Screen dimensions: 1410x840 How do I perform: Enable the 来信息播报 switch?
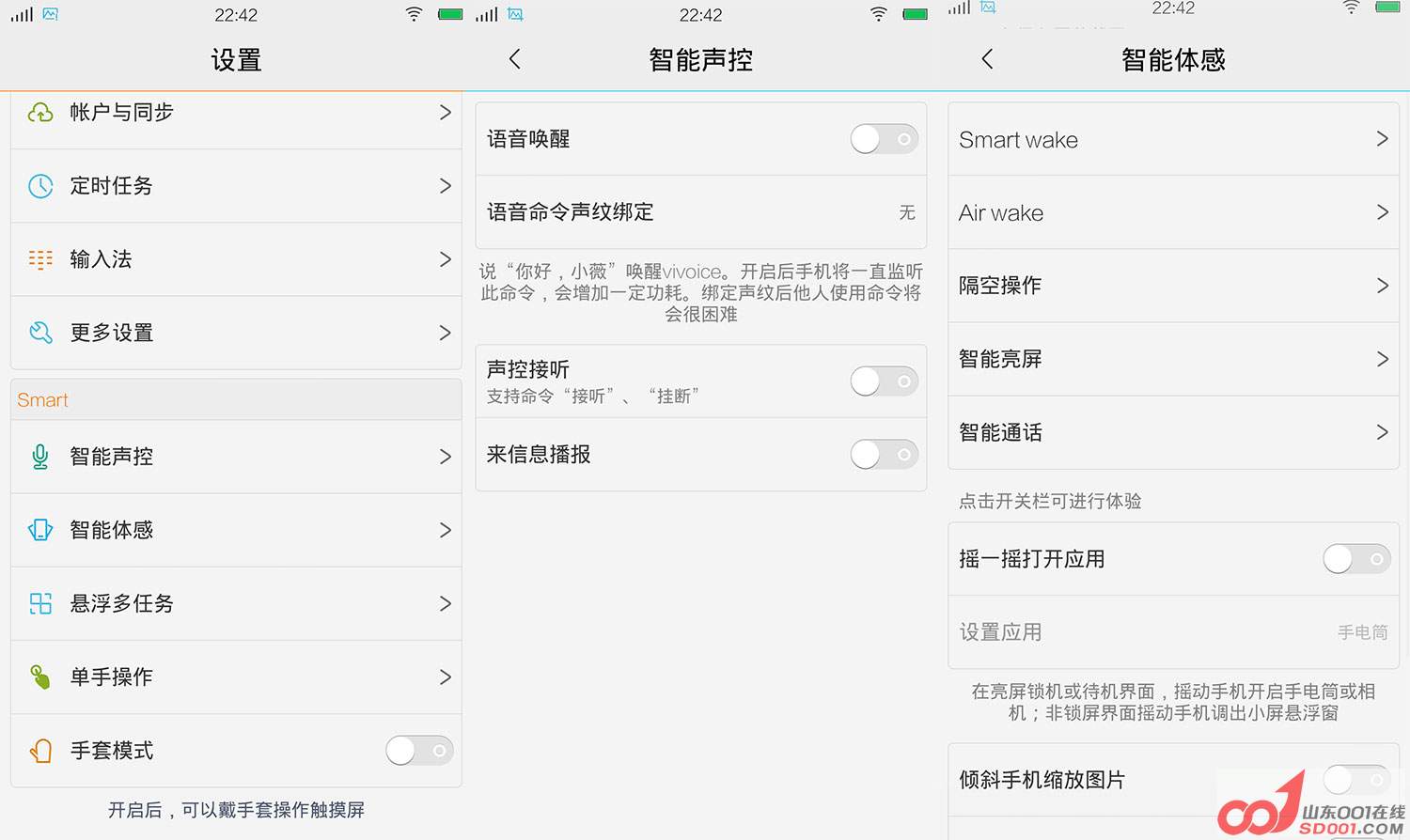884,455
